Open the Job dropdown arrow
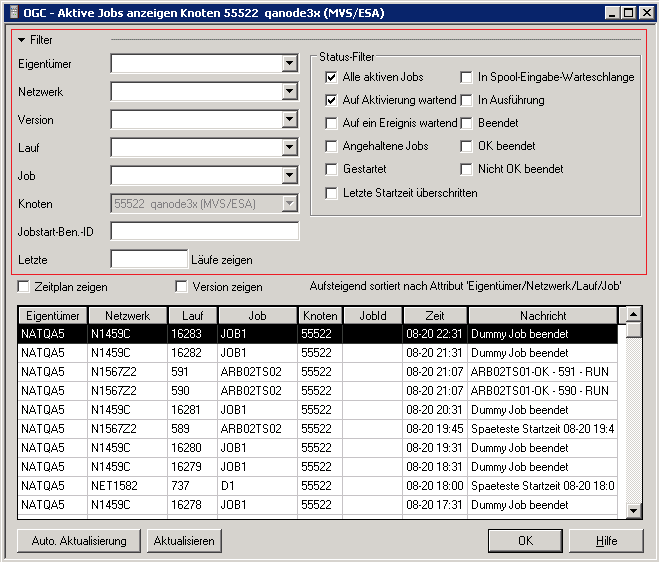This screenshot has height=562, width=659. 289,176
